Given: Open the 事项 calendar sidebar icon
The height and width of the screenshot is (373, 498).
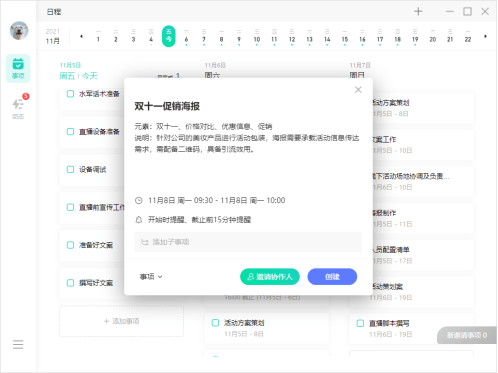Looking at the screenshot, I should coord(18,68).
